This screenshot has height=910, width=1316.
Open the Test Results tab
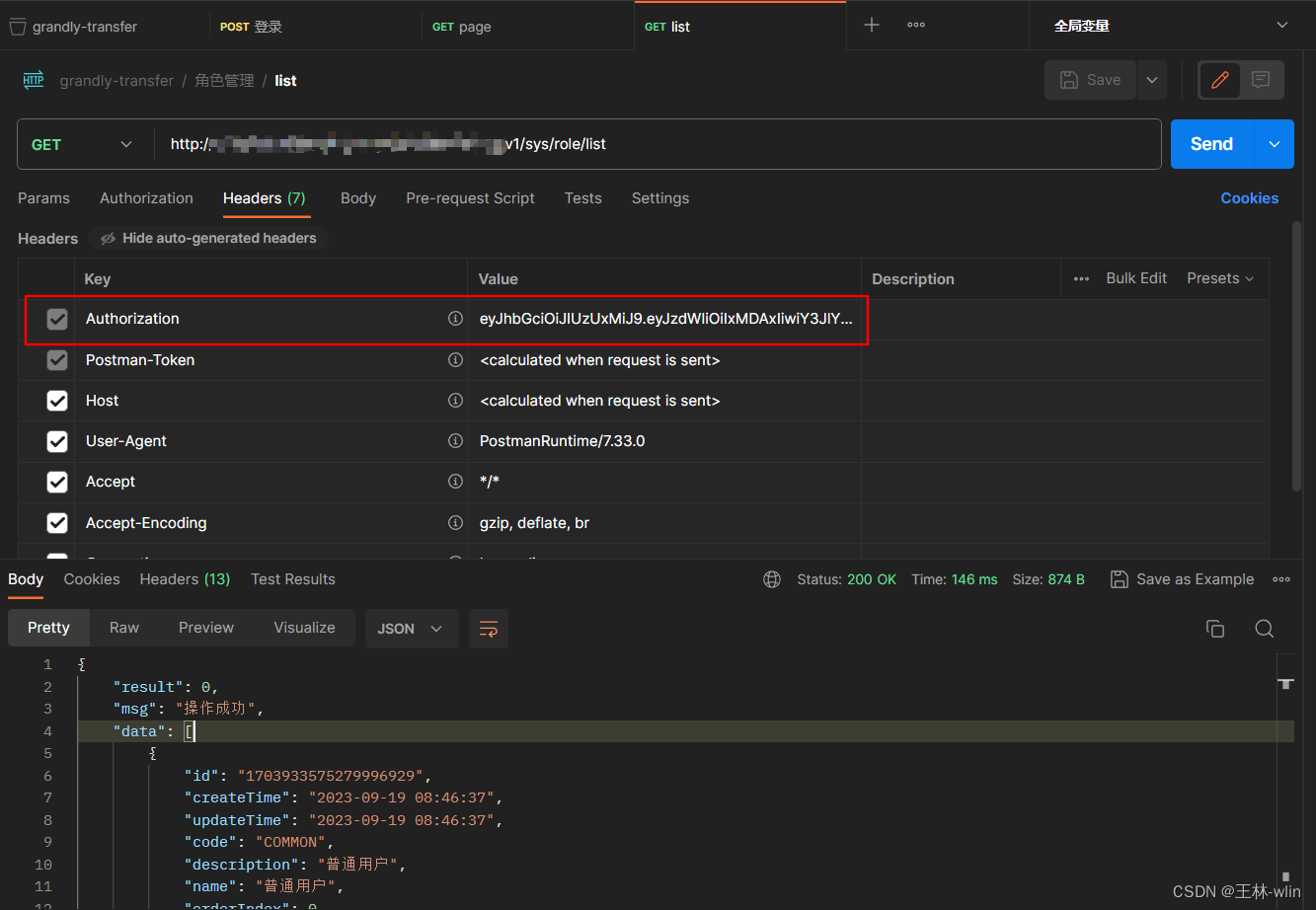[293, 579]
